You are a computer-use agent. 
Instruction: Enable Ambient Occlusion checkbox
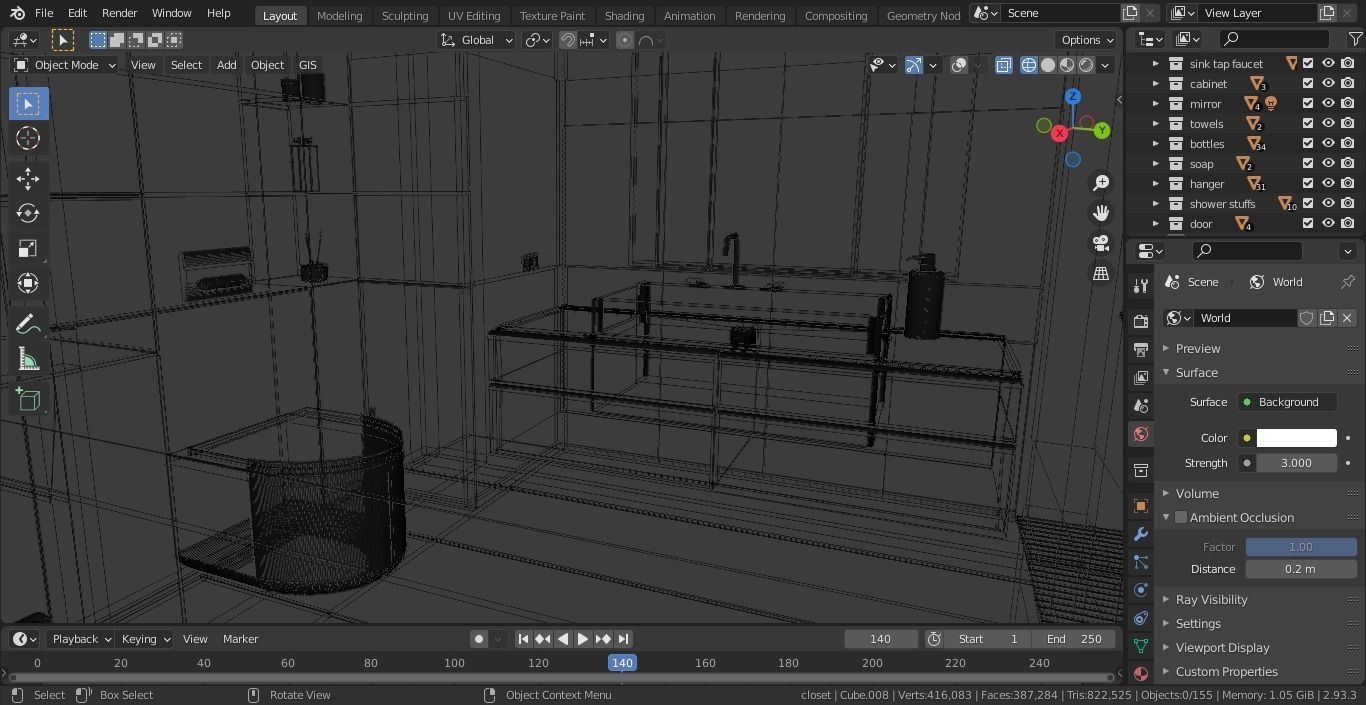pyautogui.click(x=1181, y=517)
